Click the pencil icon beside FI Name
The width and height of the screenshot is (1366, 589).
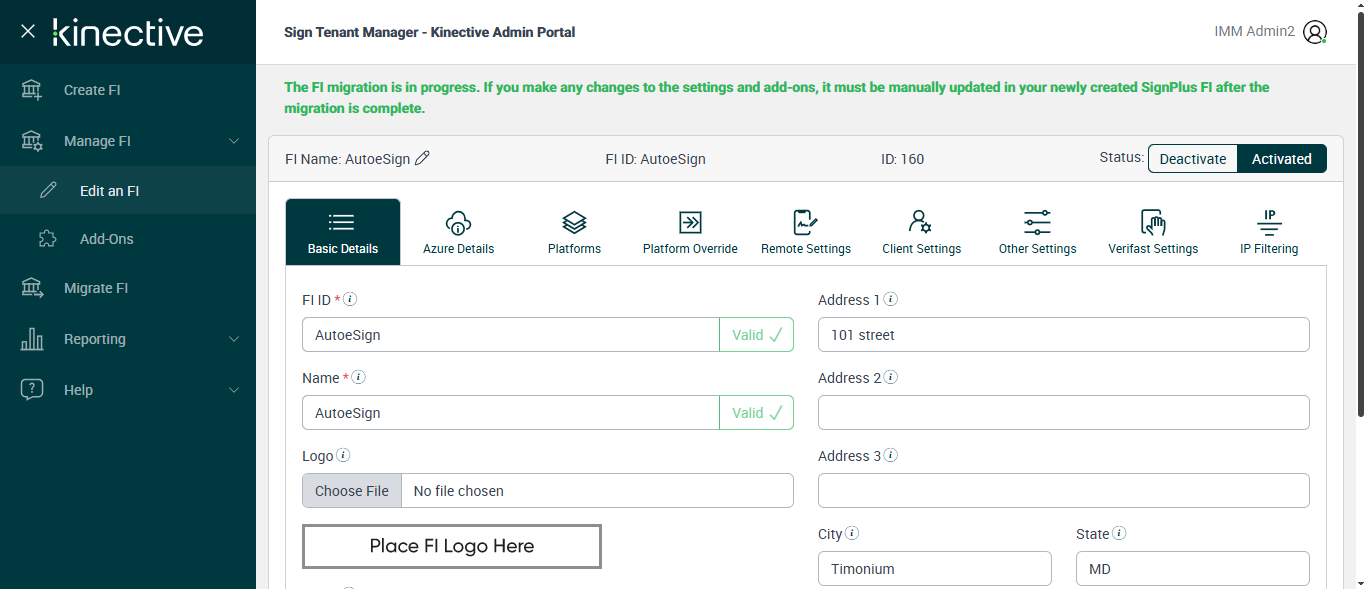click(x=422, y=158)
